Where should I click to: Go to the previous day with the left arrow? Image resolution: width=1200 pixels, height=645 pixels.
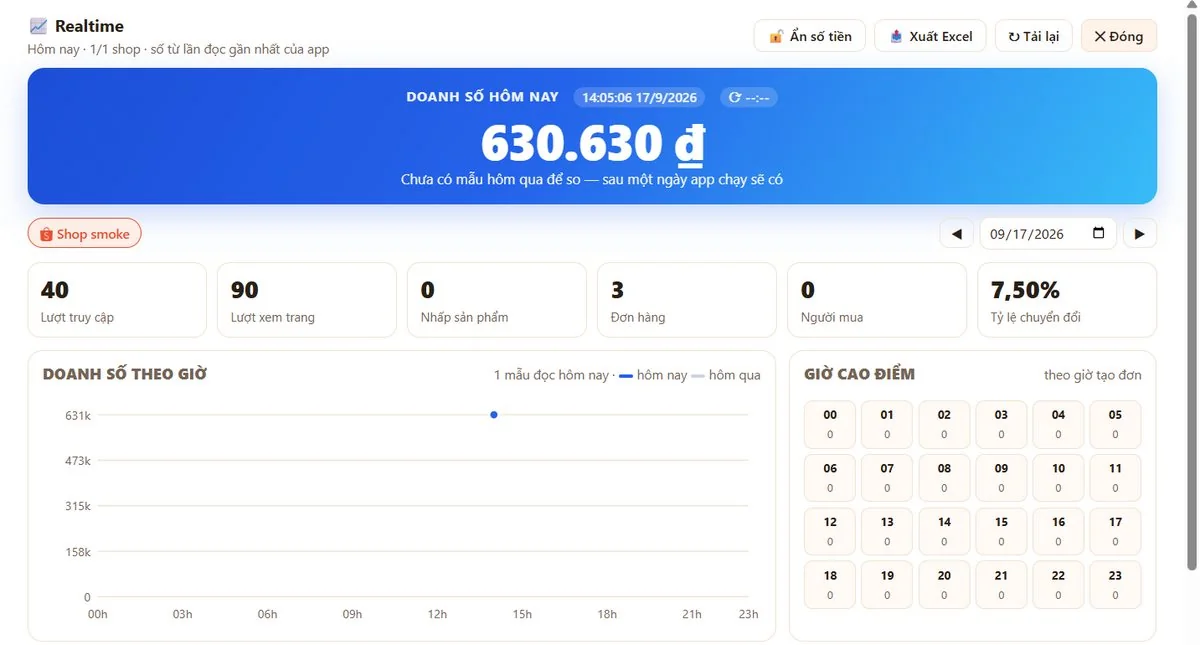956,234
